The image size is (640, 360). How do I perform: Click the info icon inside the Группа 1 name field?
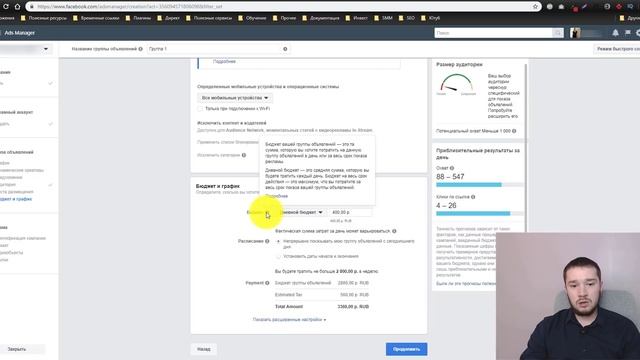pyautogui.click(x=285, y=49)
